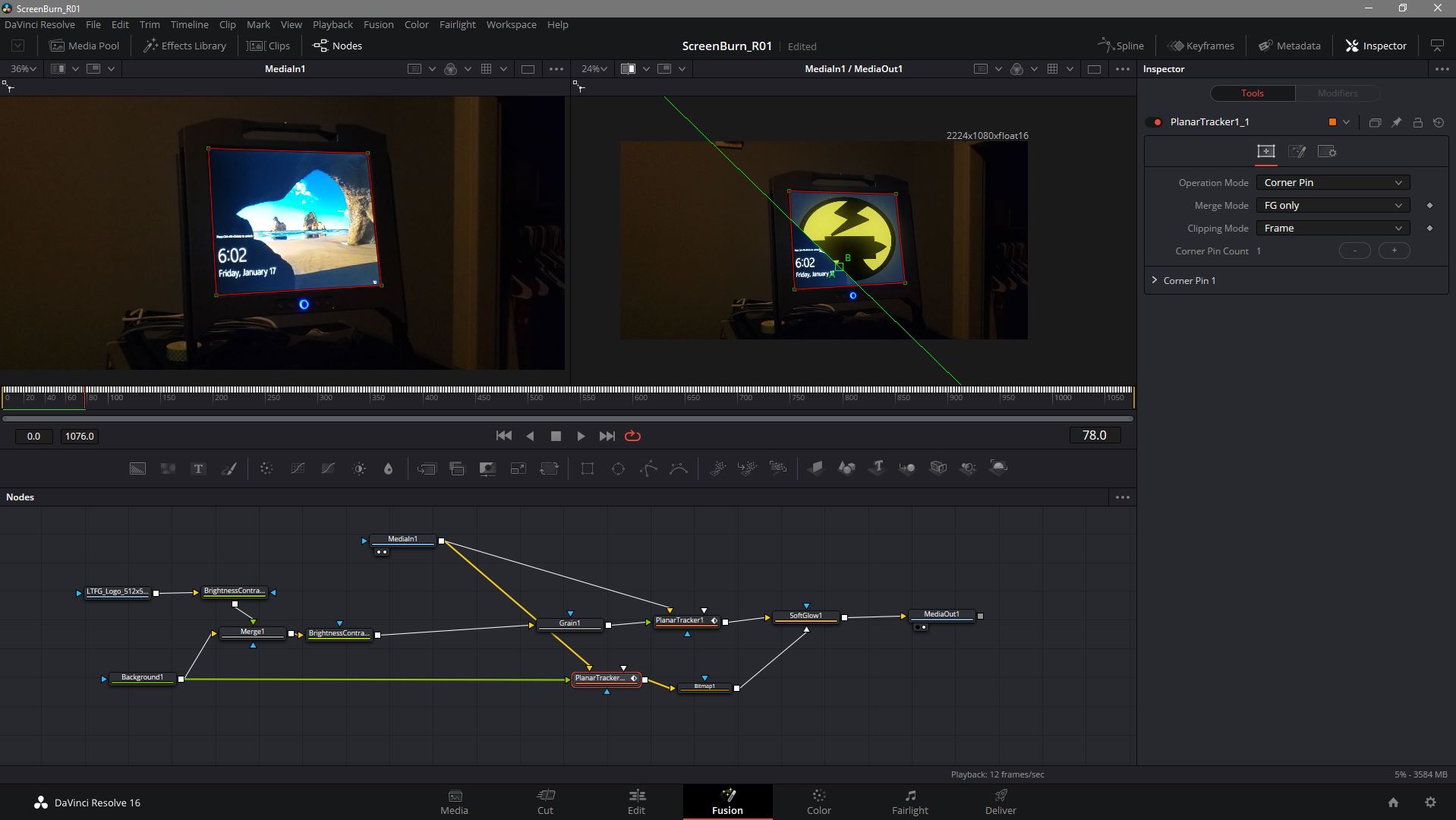Open the Color page
This screenshot has height=820, width=1456.
pos(818,801)
